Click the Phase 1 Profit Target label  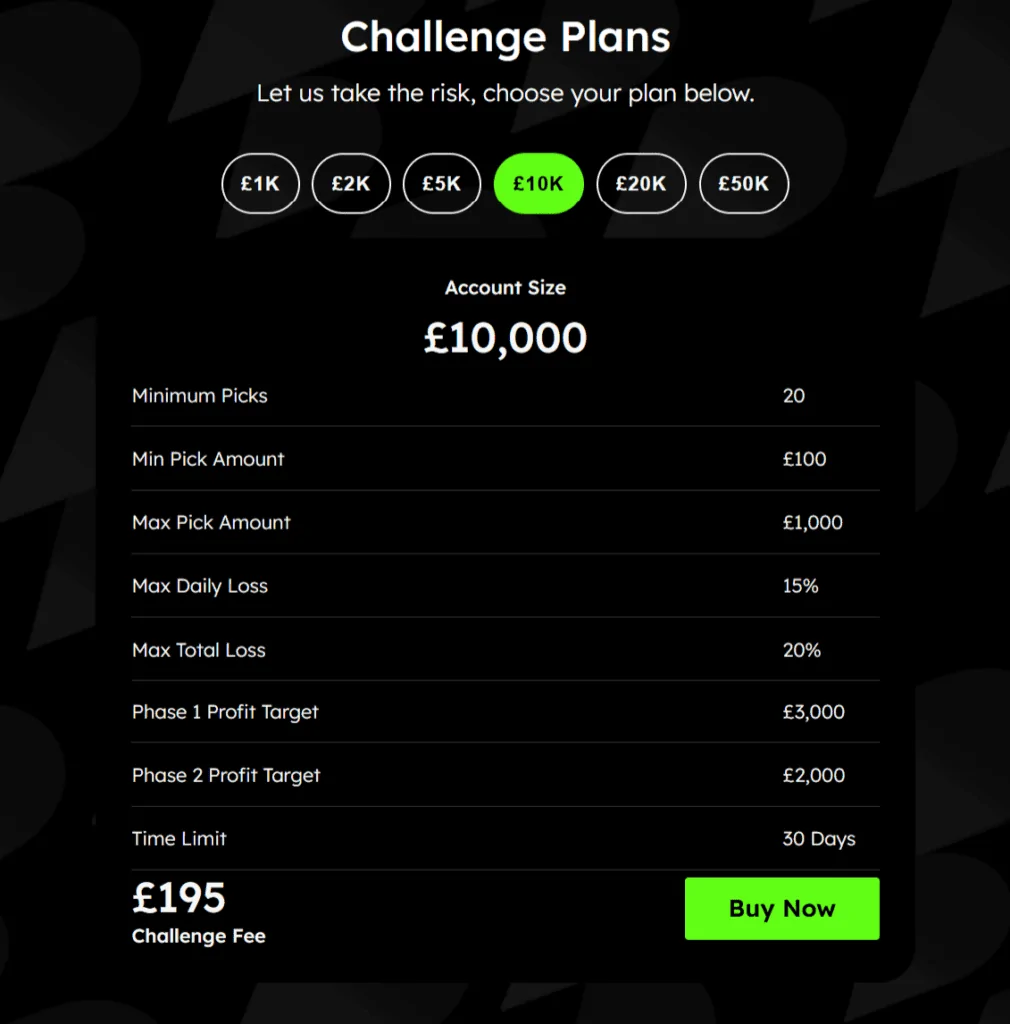[x=225, y=712]
